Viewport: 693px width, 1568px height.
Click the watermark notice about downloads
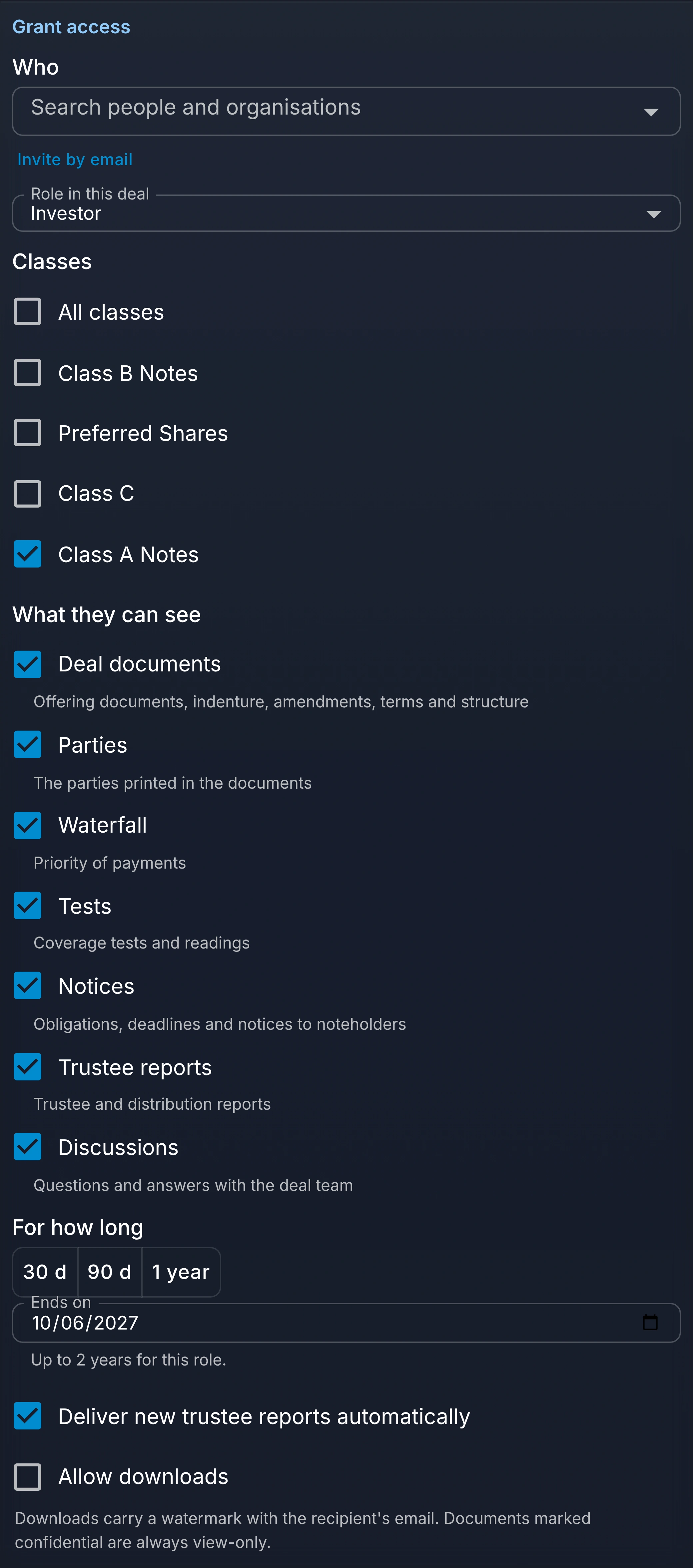(303, 1530)
